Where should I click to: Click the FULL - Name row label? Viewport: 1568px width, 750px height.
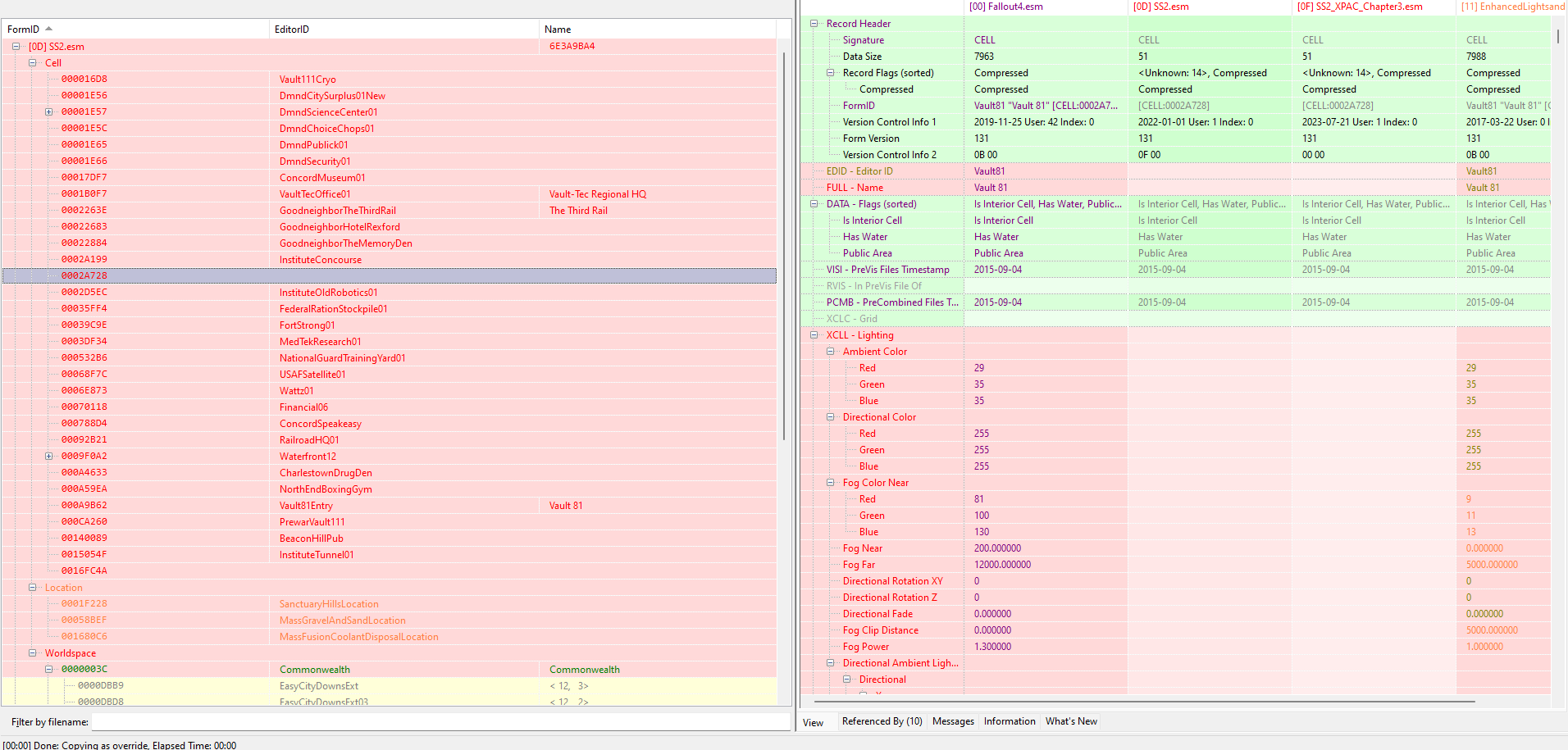(x=855, y=188)
